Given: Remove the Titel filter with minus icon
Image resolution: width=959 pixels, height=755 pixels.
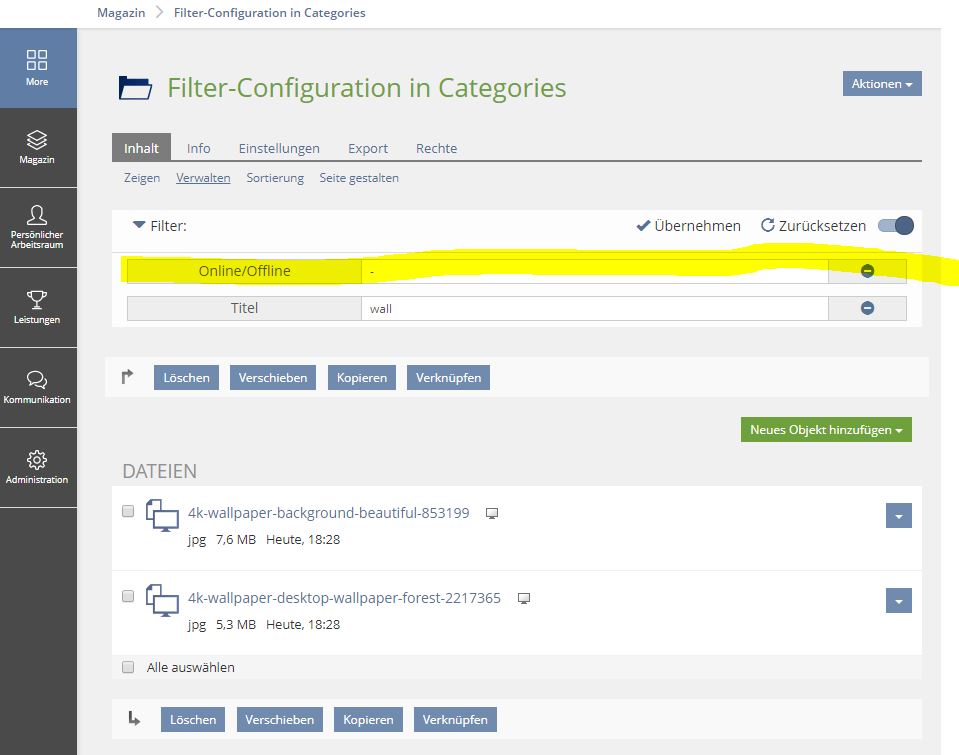Looking at the screenshot, I should (x=867, y=308).
